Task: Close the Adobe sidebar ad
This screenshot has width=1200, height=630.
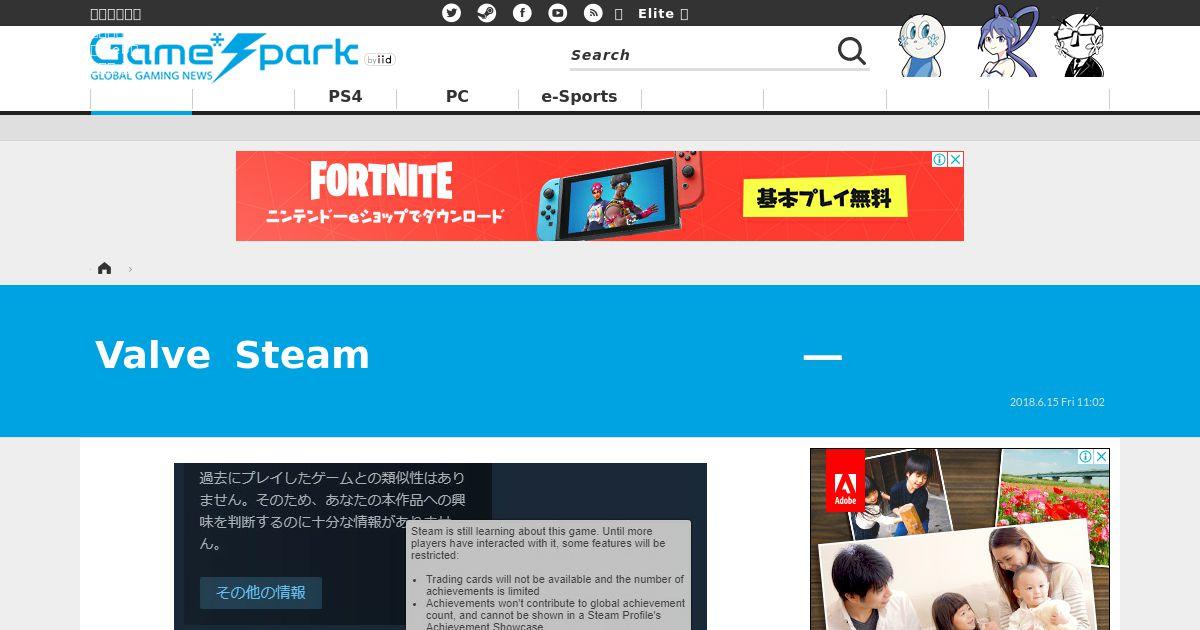Action: [1101, 456]
